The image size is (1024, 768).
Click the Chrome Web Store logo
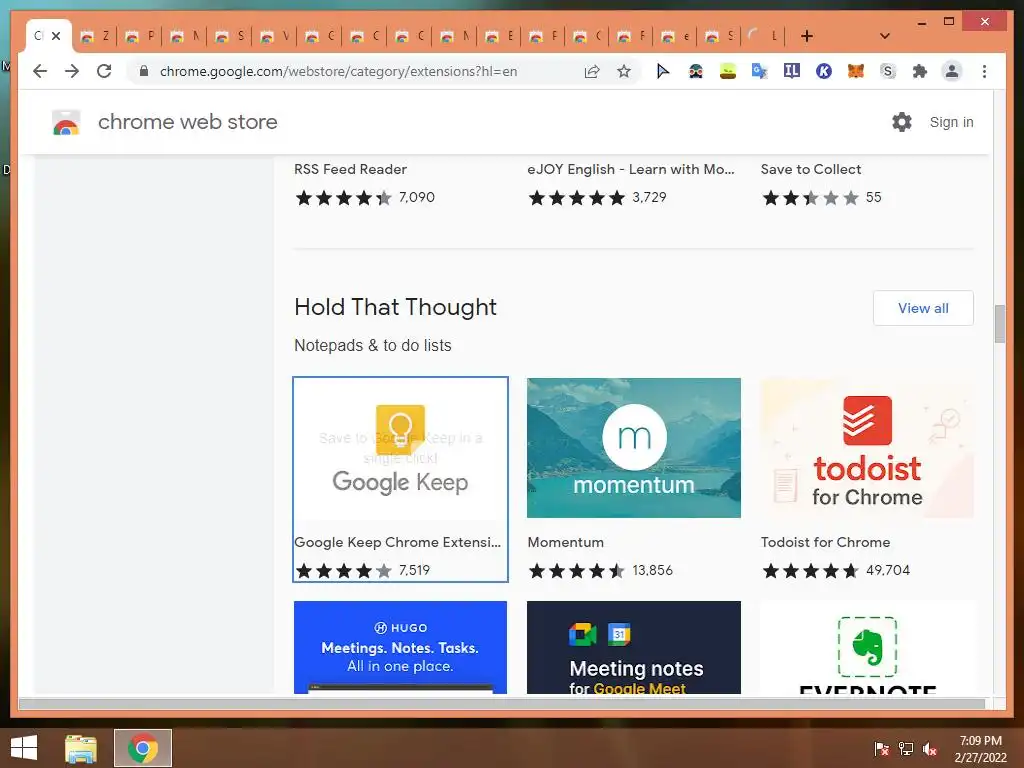tap(66, 122)
